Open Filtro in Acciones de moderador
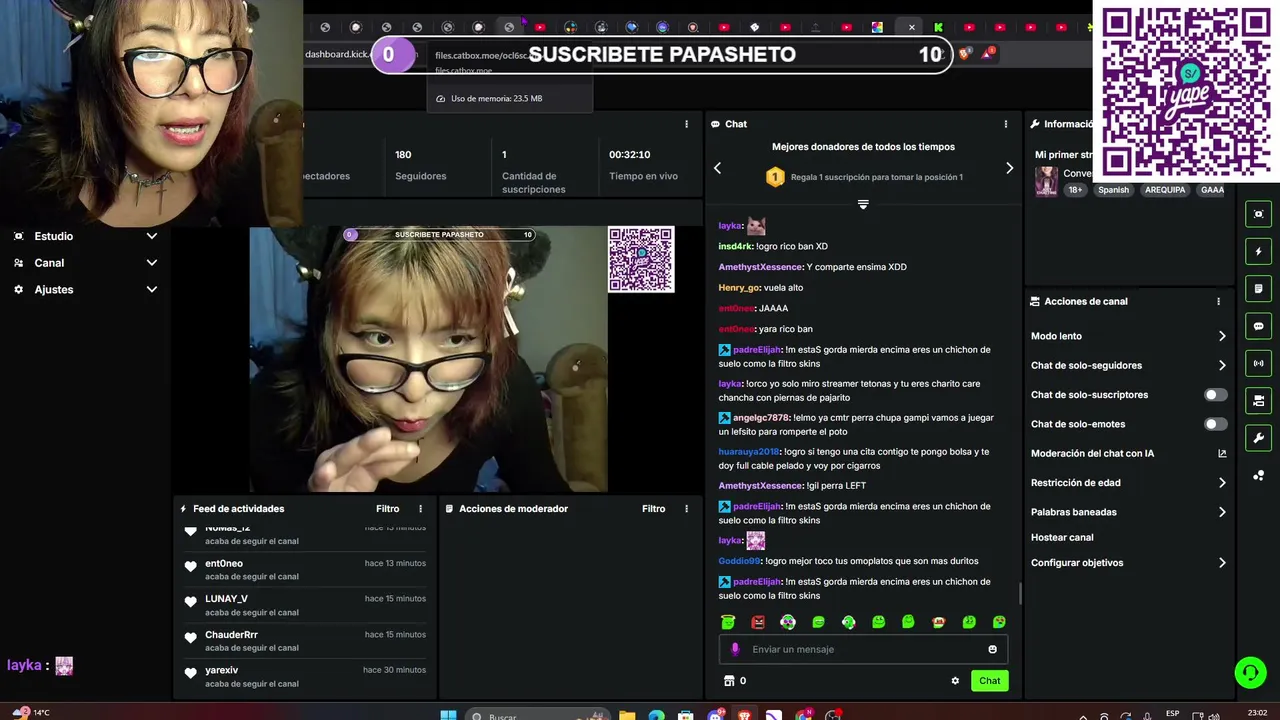Screen dimensions: 1280x720 [654, 509]
